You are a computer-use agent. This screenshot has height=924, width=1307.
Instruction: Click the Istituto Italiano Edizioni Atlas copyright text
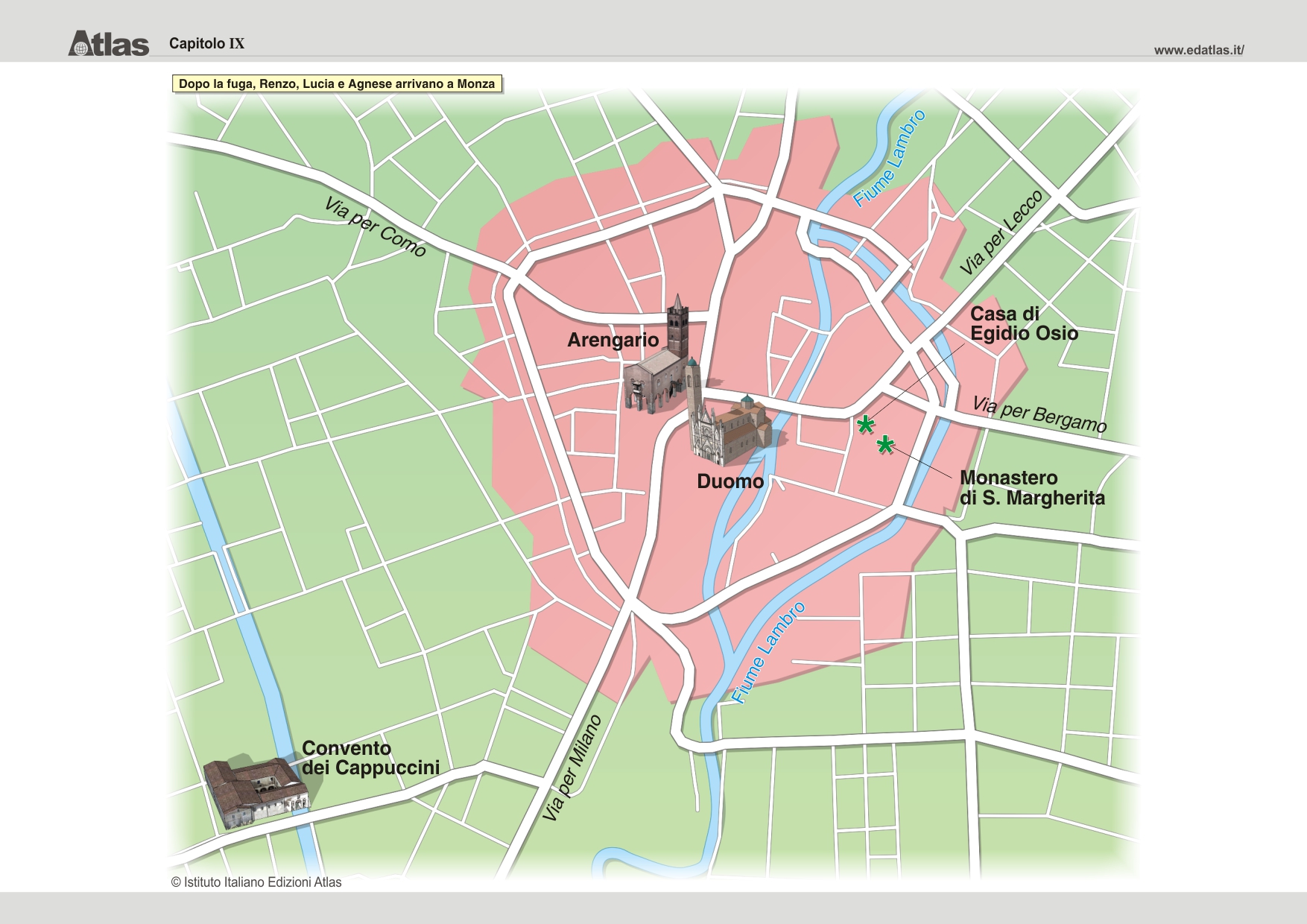pyautogui.click(x=256, y=882)
